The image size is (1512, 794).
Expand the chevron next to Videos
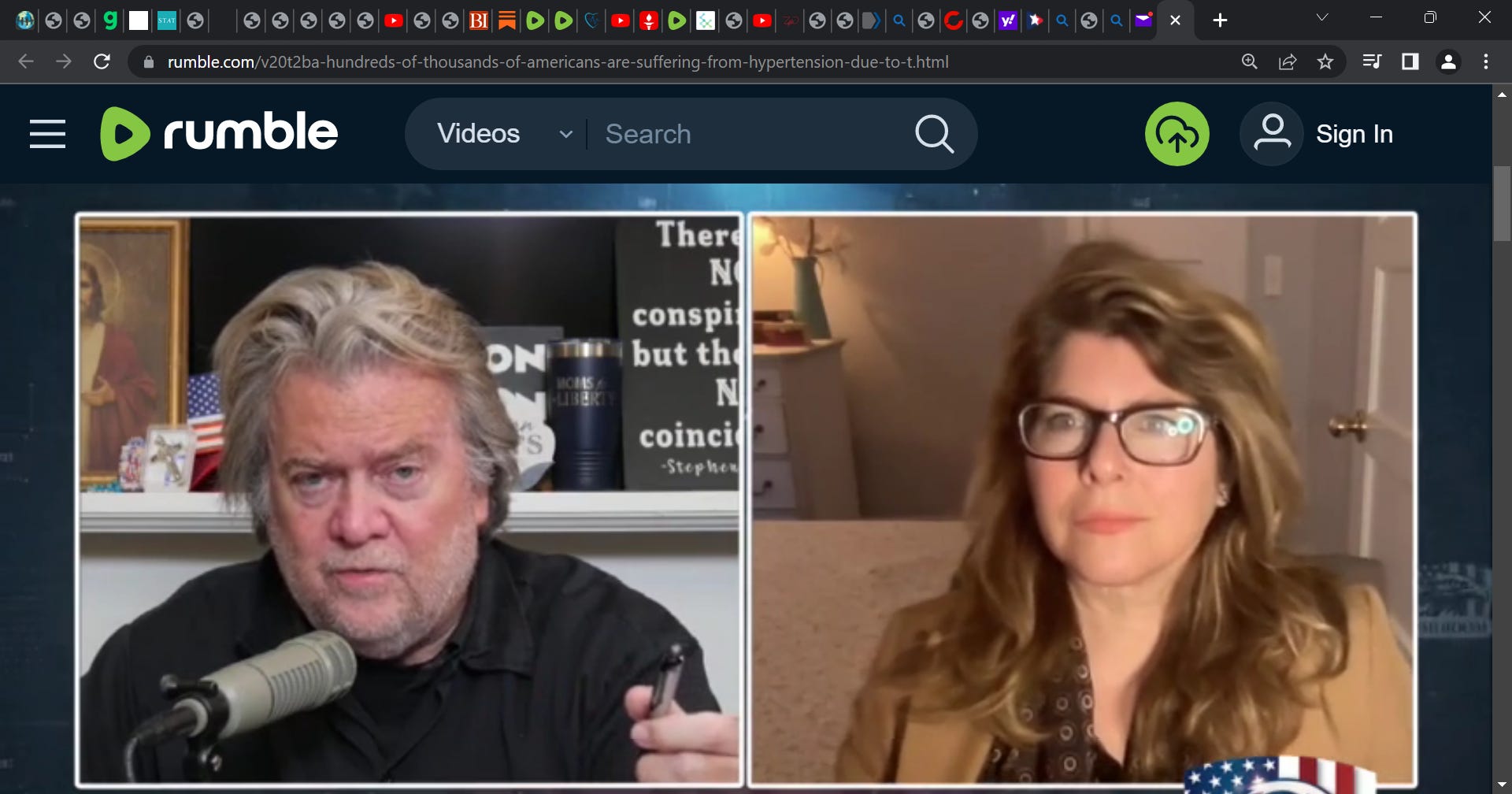(565, 135)
